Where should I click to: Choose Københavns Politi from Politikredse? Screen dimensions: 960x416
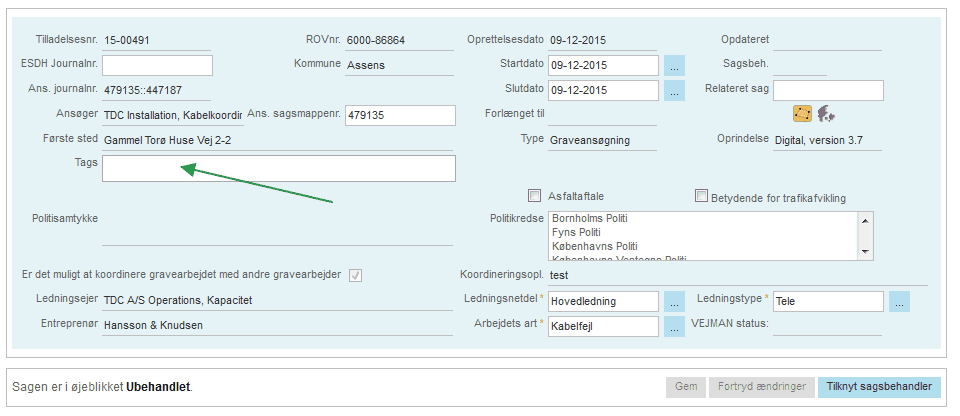[x=594, y=246]
